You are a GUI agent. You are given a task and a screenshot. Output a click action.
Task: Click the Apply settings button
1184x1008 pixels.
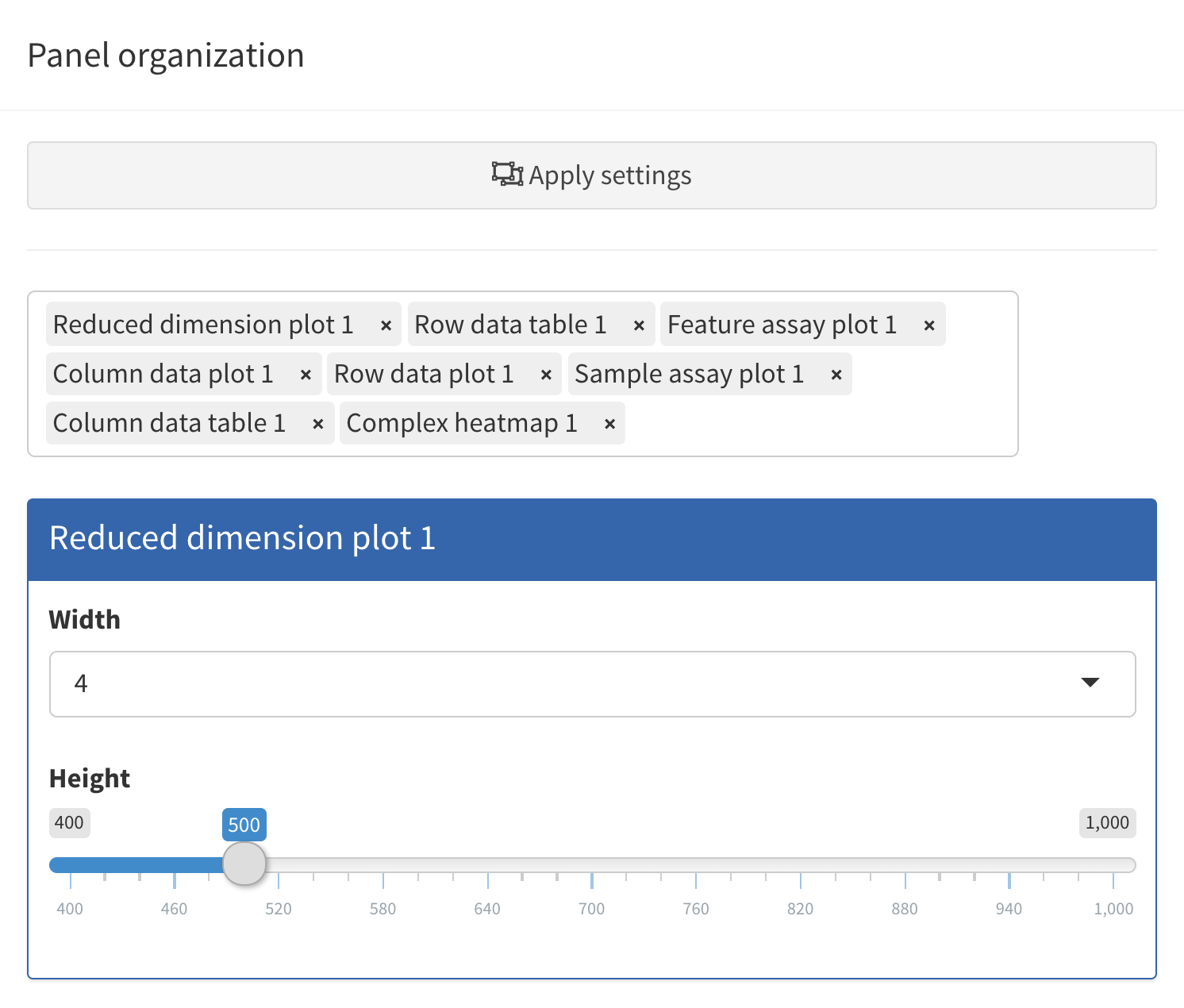(592, 175)
